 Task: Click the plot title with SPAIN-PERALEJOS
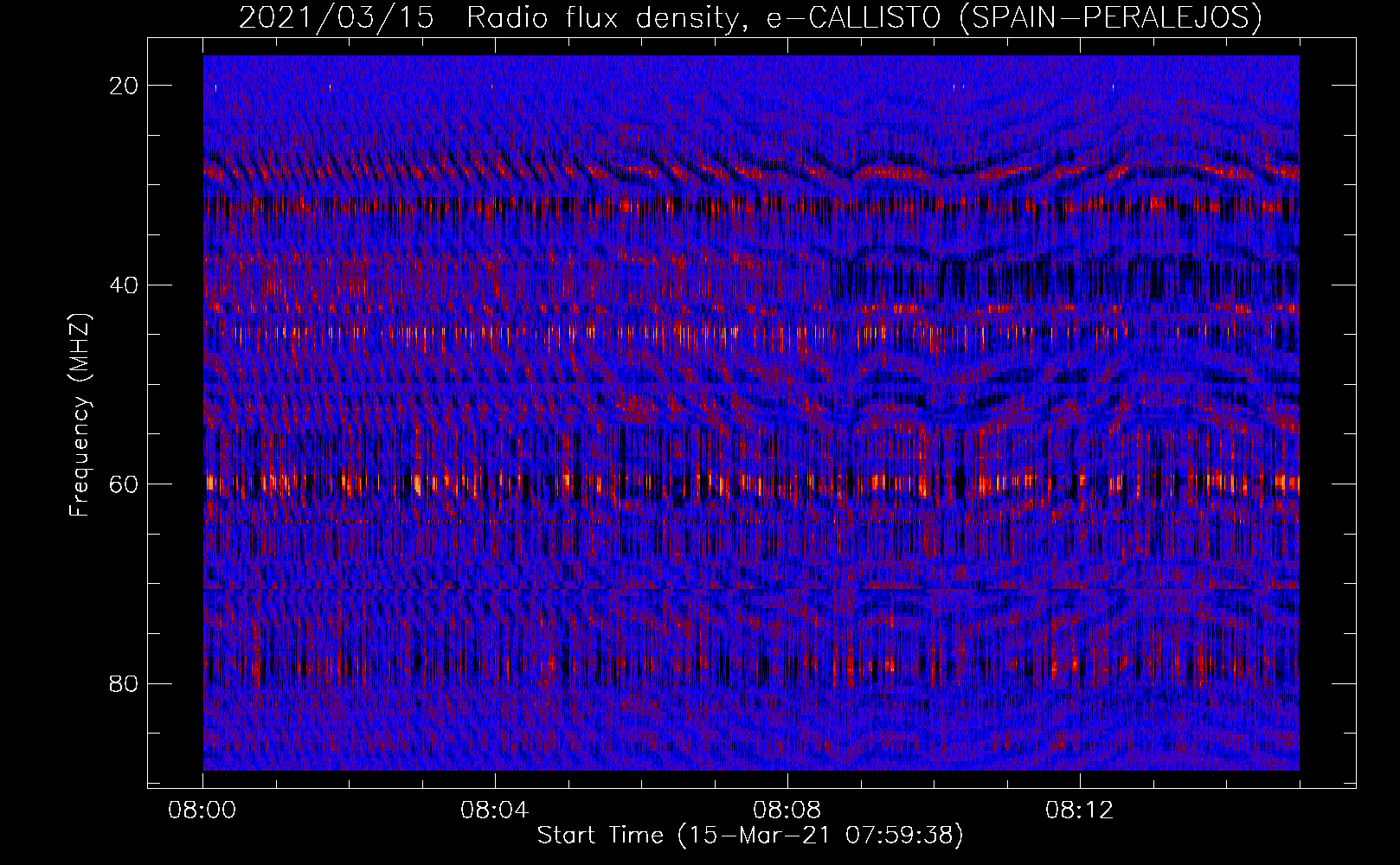750,18
